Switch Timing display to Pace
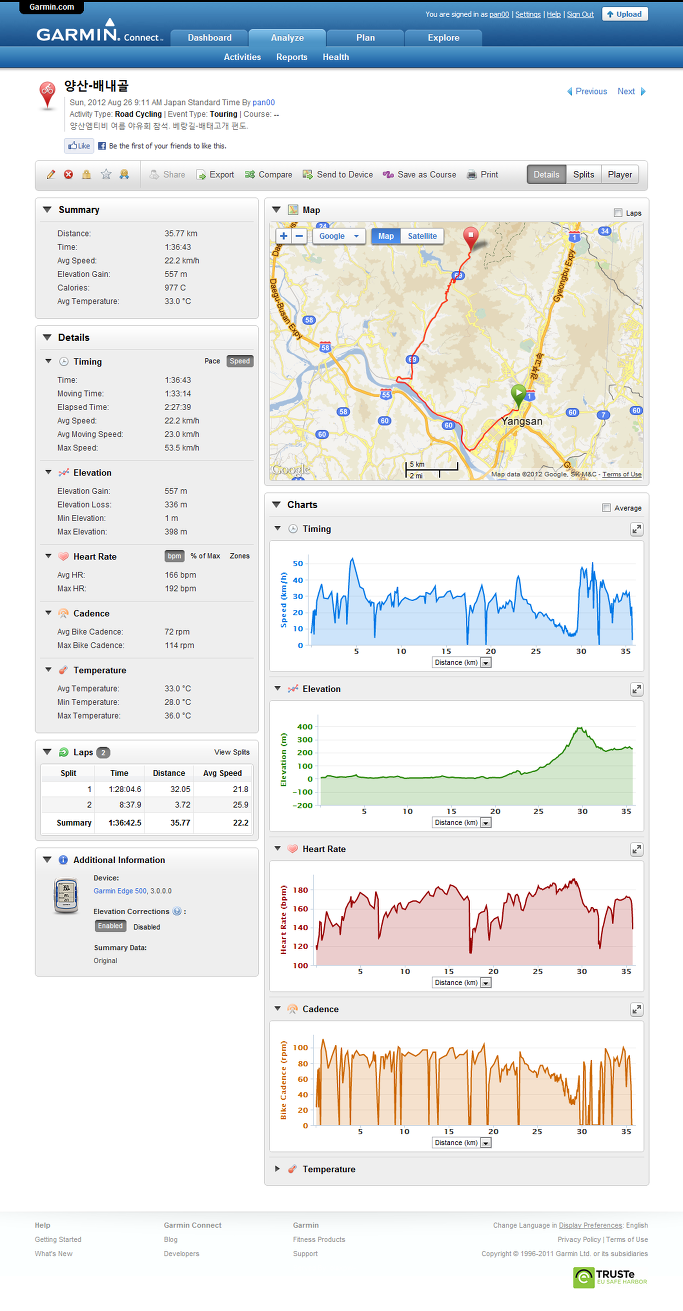This screenshot has width=683, height=1311. click(212, 361)
